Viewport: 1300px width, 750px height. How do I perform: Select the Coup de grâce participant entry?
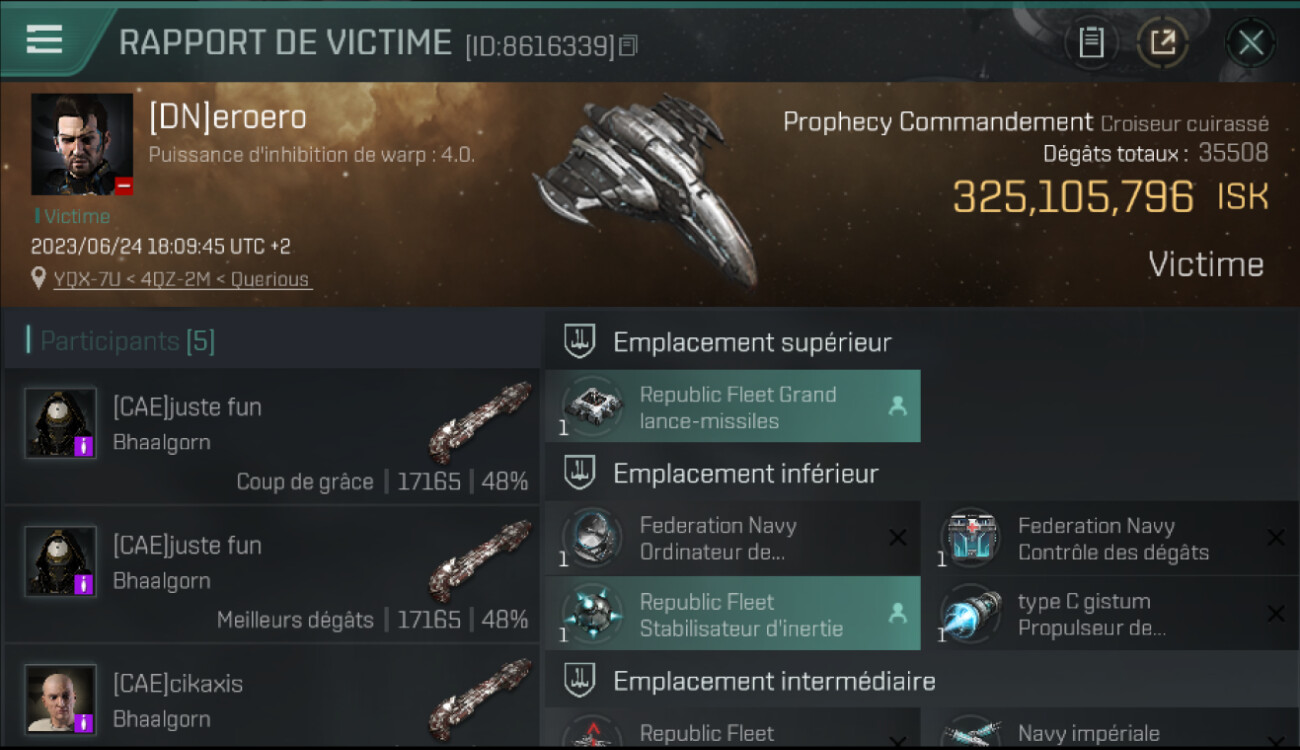pos(272,437)
